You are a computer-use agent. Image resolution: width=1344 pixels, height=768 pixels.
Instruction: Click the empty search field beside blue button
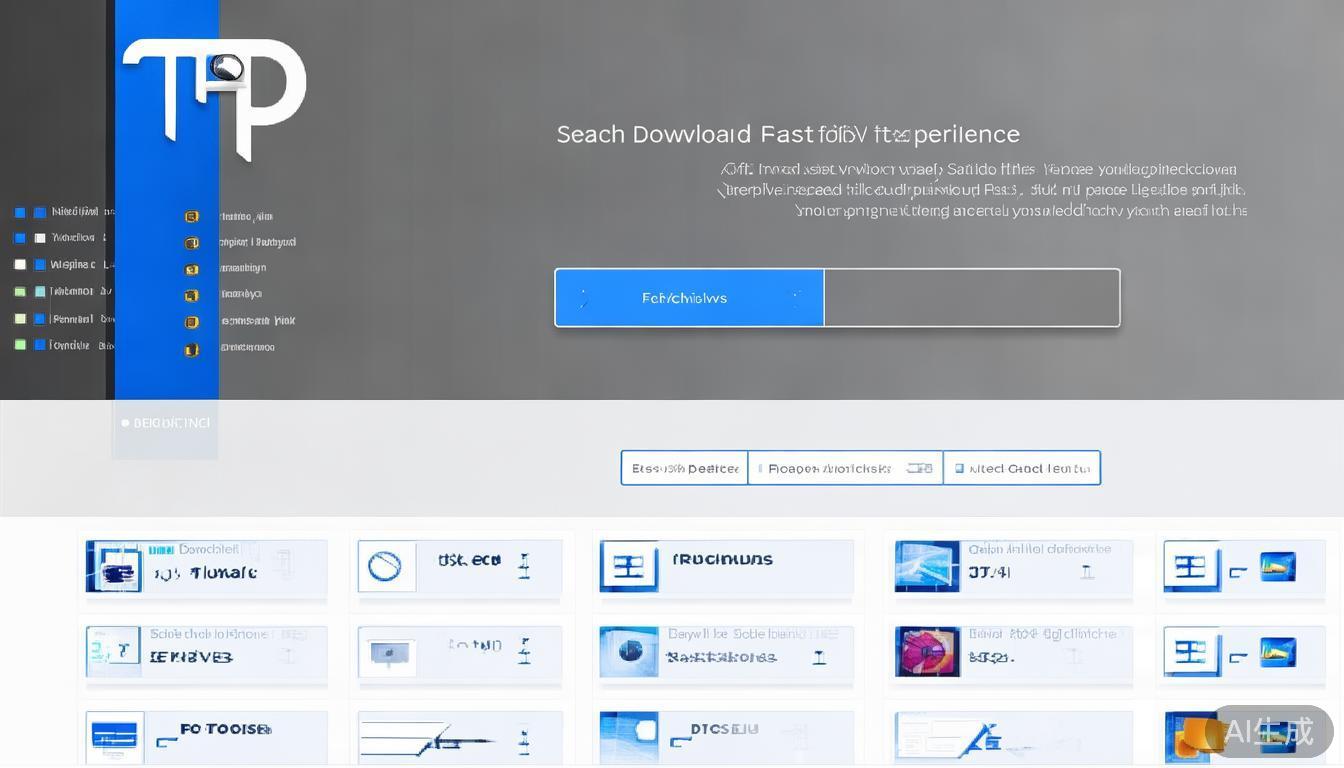(x=971, y=298)
